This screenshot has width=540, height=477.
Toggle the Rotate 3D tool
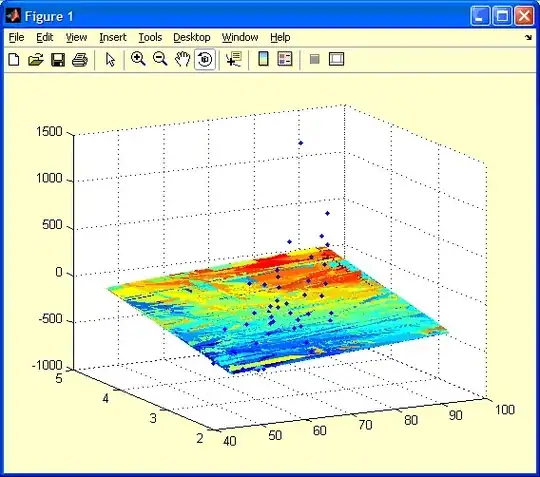(x=205, y=59)
